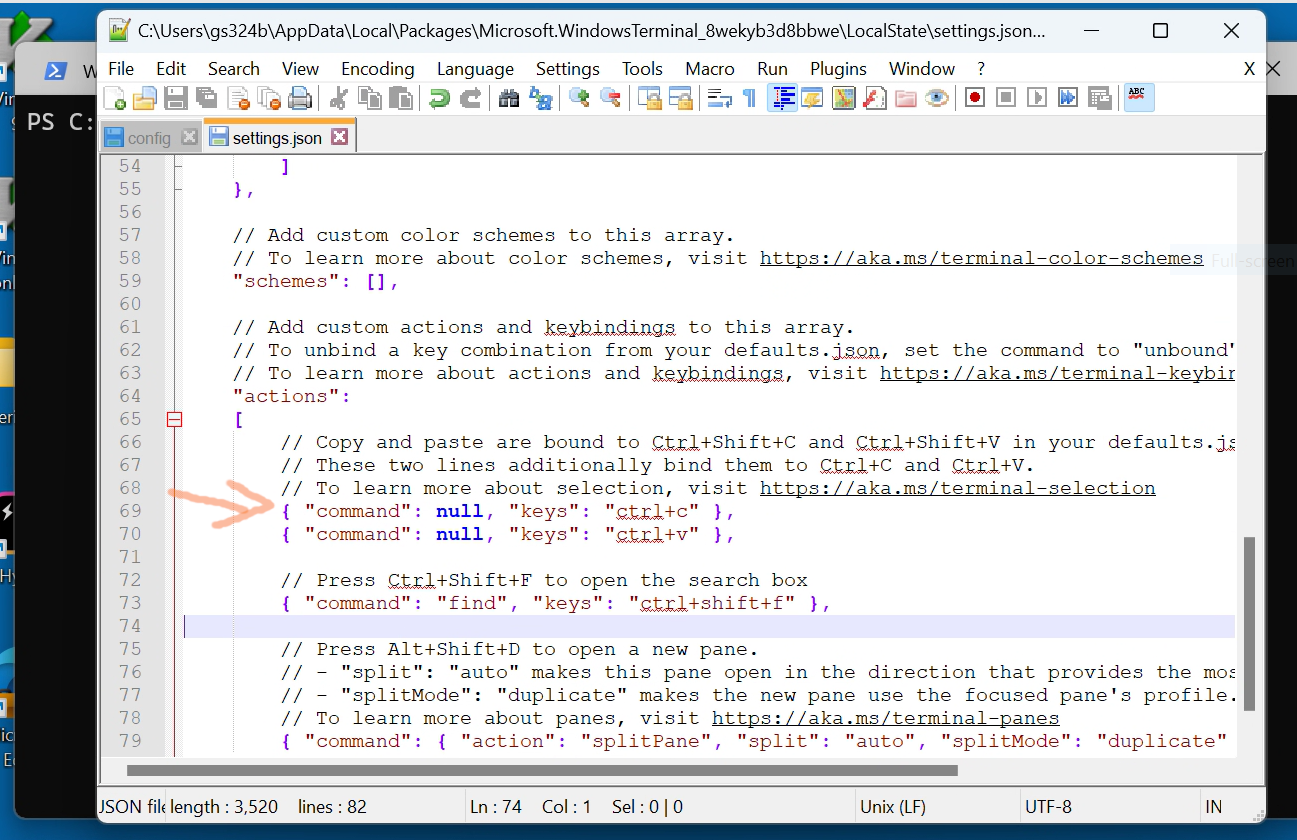Cut the selection with the scissors icon

tap(338, 98)
